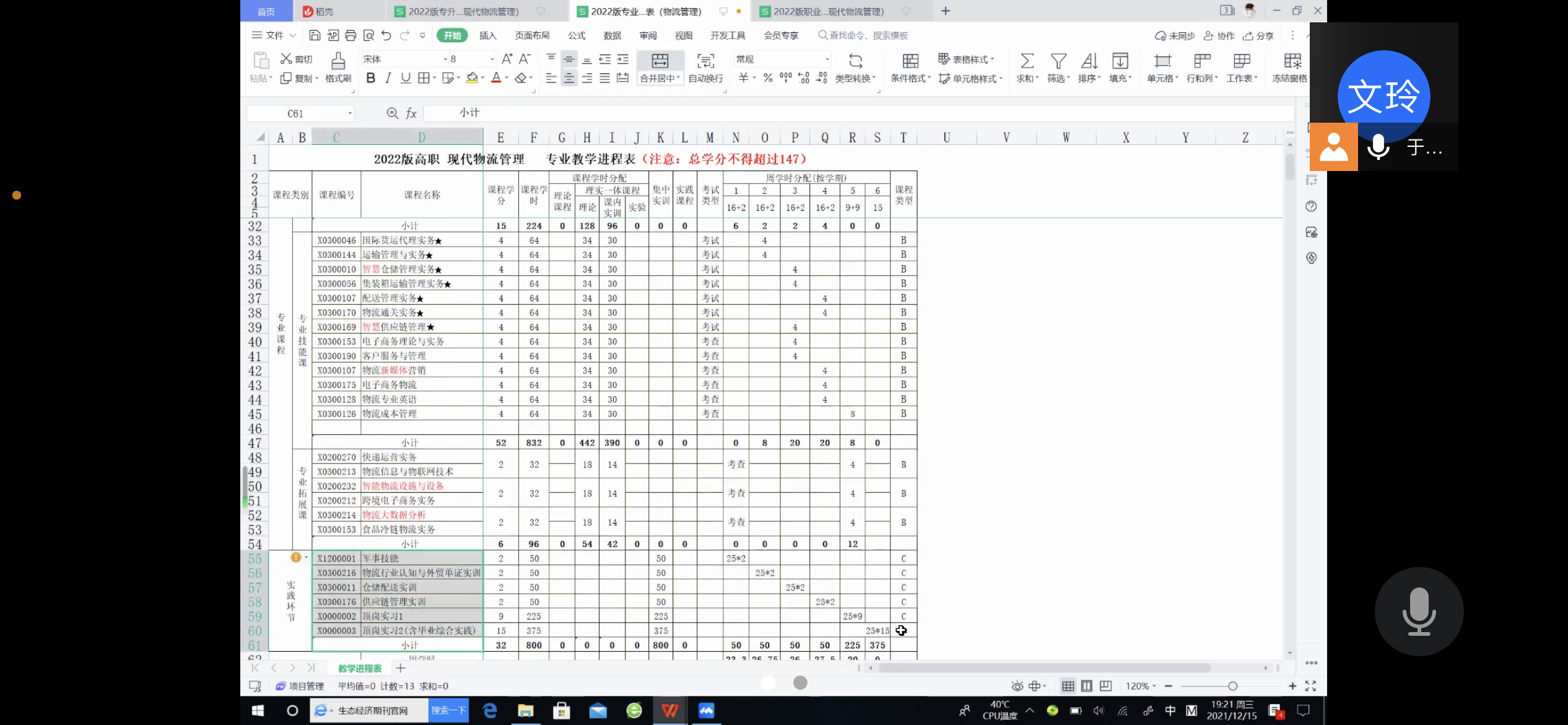Open the Name Box C61 dropdown arrow

pyautogui.click(x=350, y=113)
